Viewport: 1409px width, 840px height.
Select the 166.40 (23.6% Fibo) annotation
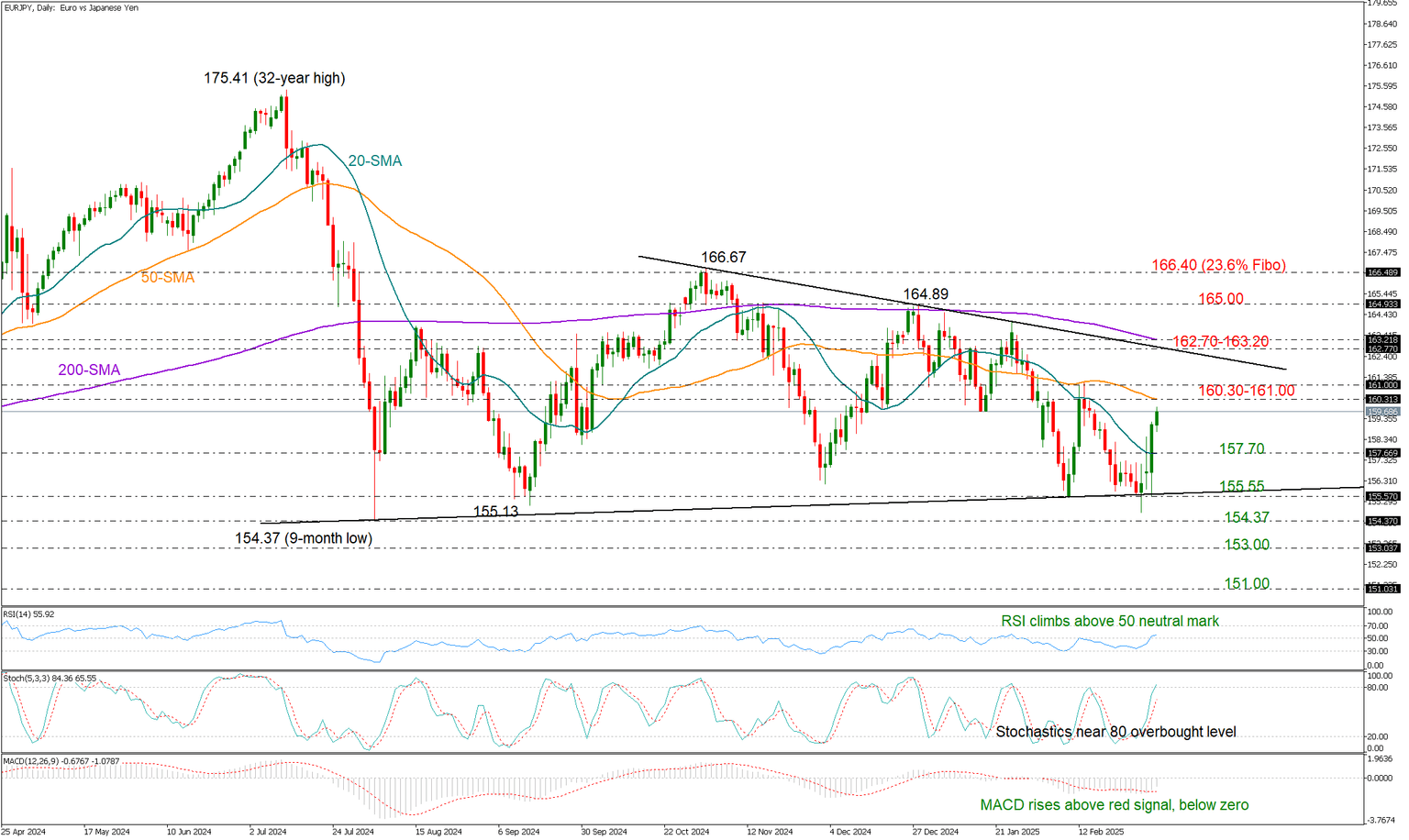[x=1220, y=264]
